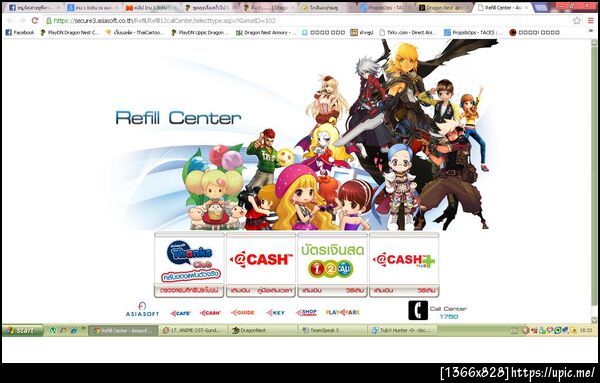Click the left link under the @CASH Plus card
600x383 pixels.
click(383, 291)
